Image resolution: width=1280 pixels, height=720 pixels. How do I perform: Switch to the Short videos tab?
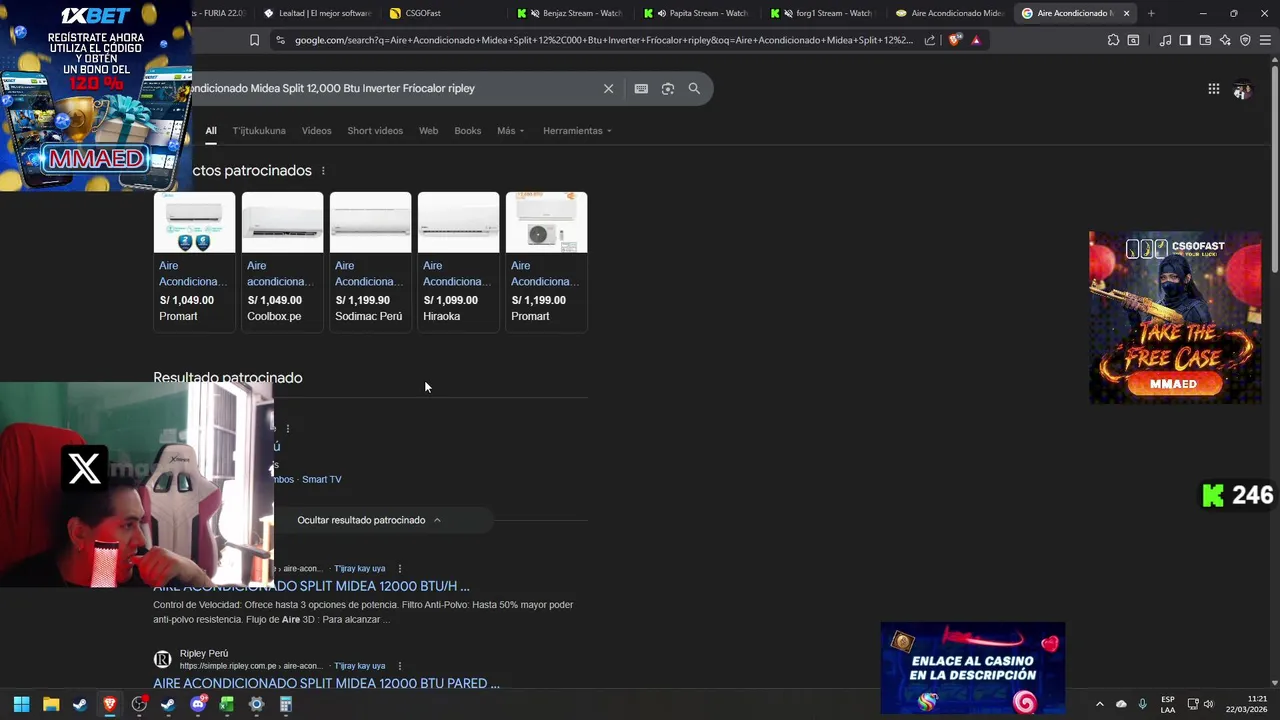point(375,131)
